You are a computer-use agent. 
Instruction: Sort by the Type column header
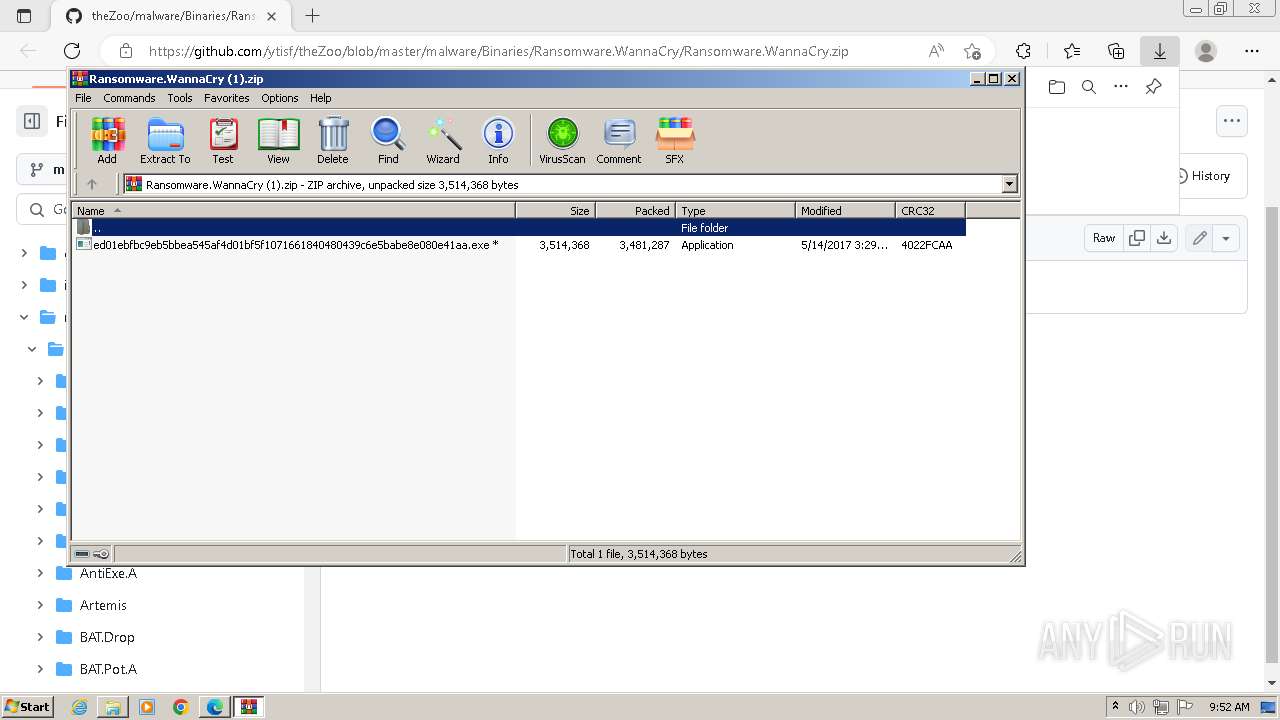pyautogui.click(x=735, y=210)
